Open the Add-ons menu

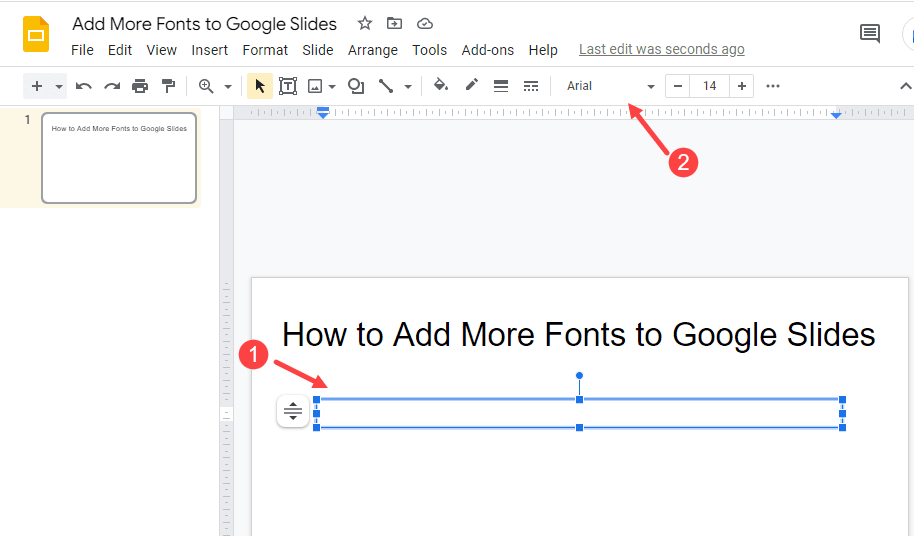488,50
